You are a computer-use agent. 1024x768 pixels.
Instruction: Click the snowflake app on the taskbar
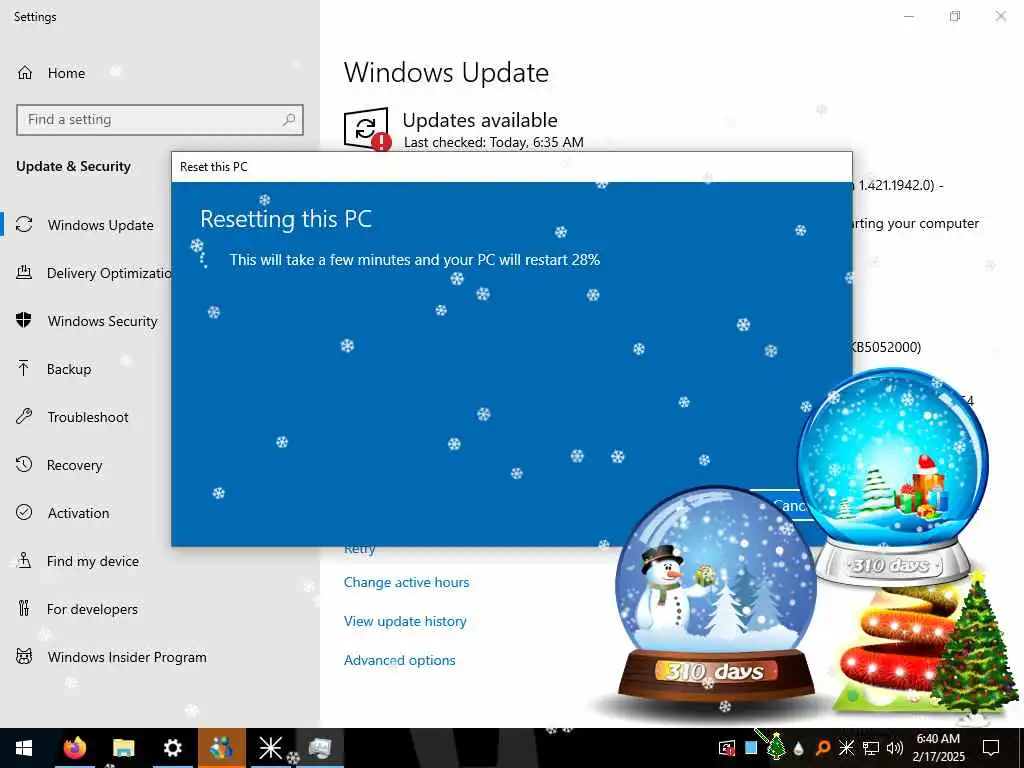pyautogui.click(x=270, y=748)
